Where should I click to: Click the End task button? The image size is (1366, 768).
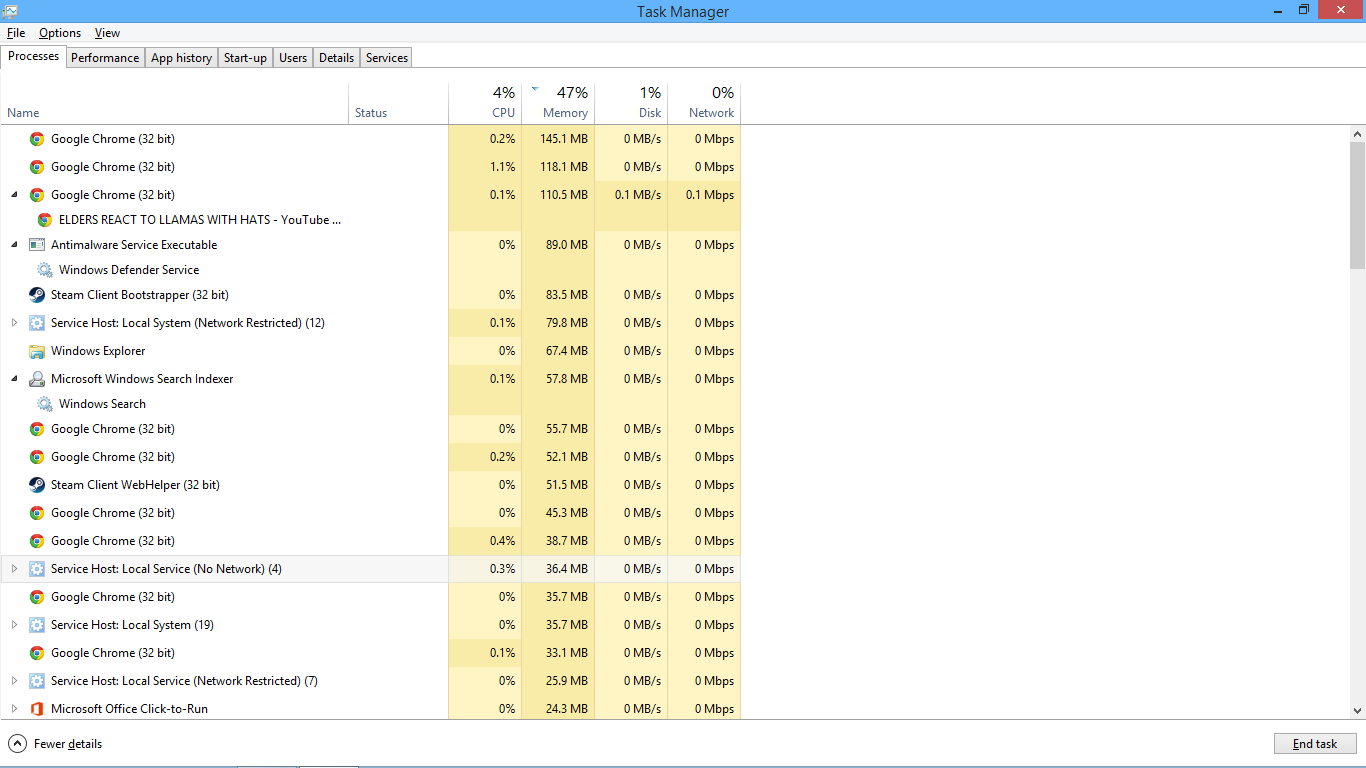(1315, 744)
